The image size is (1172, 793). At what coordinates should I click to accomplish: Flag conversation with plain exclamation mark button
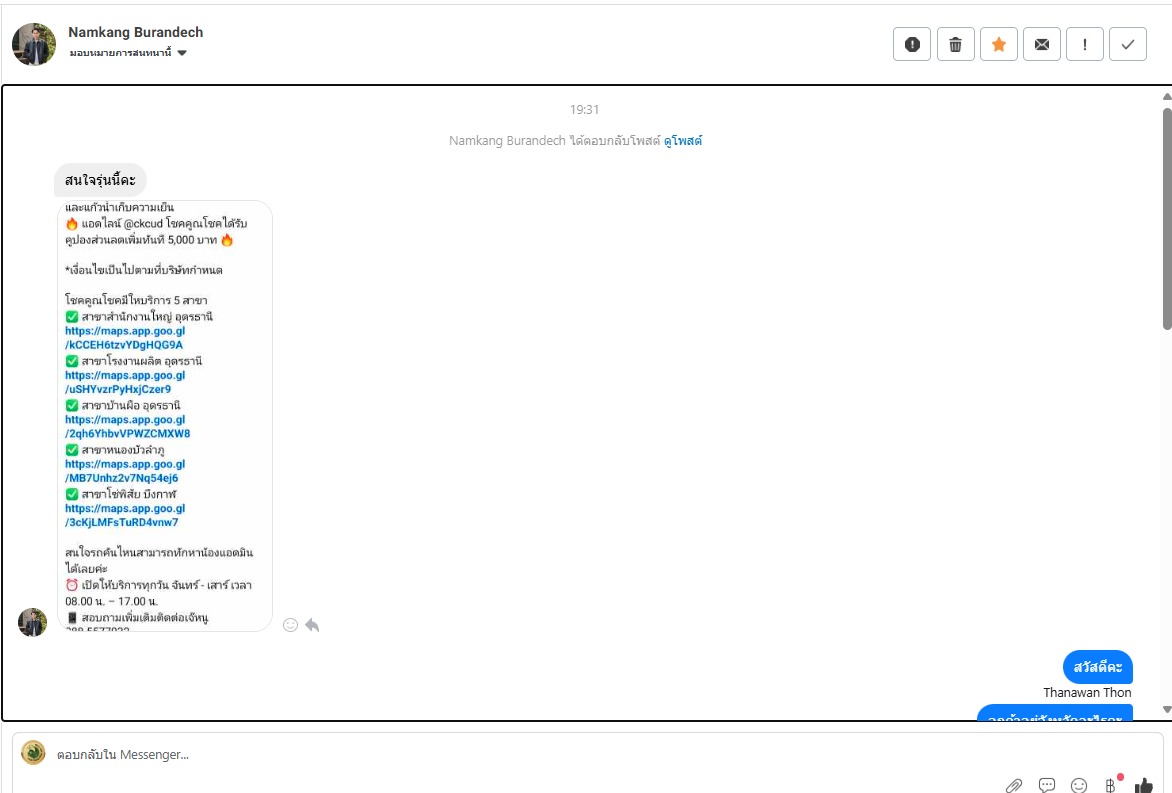(1085, 44)
